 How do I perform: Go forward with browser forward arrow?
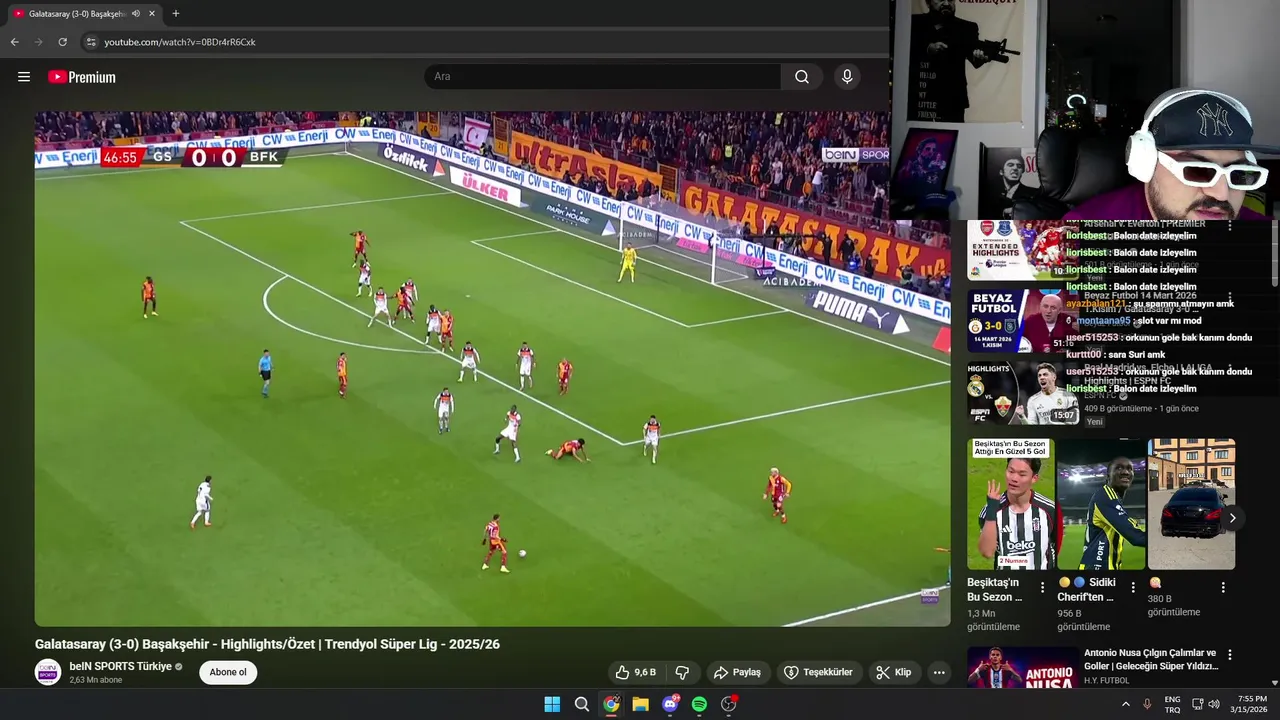[x=38, y=42]
